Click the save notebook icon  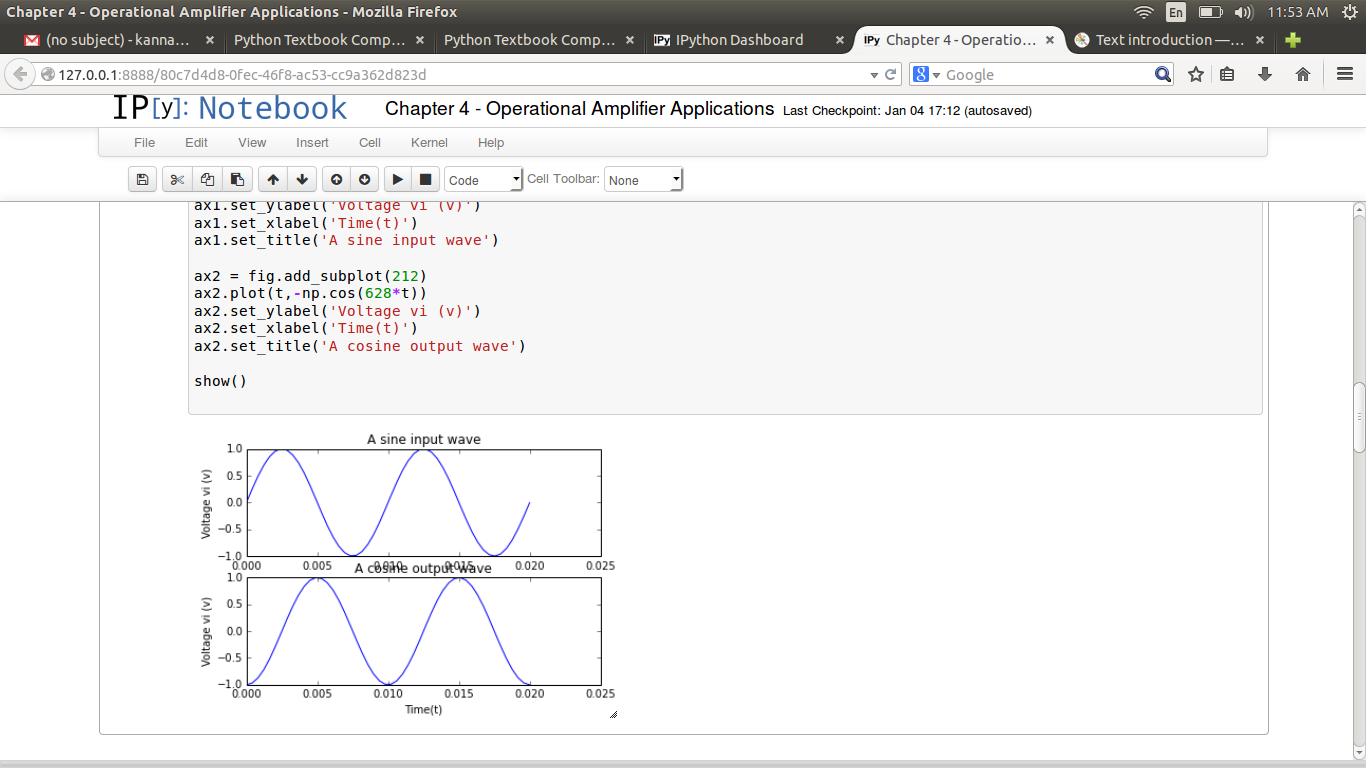[143, 180]
